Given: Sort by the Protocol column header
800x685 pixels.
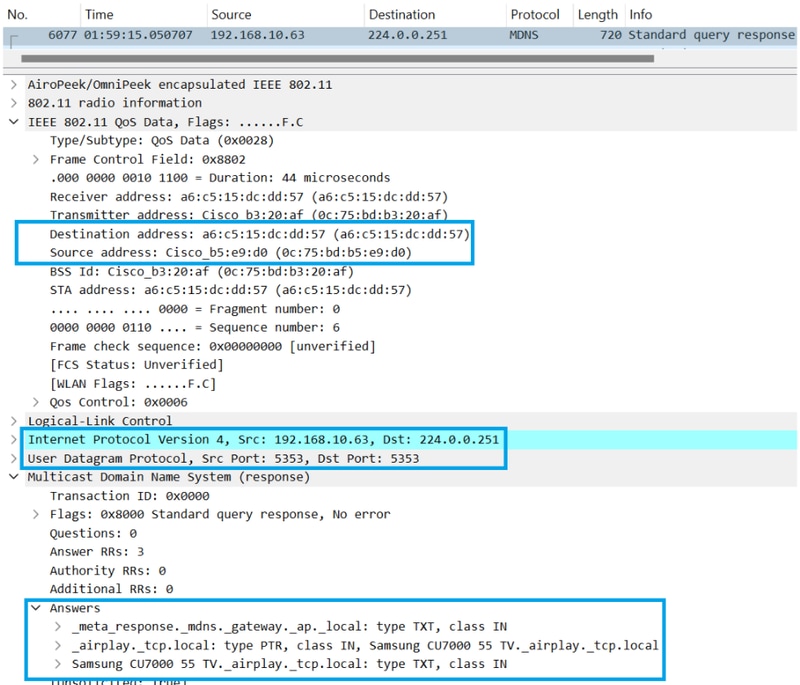Looking at the screenshot, I should point(535,14).
